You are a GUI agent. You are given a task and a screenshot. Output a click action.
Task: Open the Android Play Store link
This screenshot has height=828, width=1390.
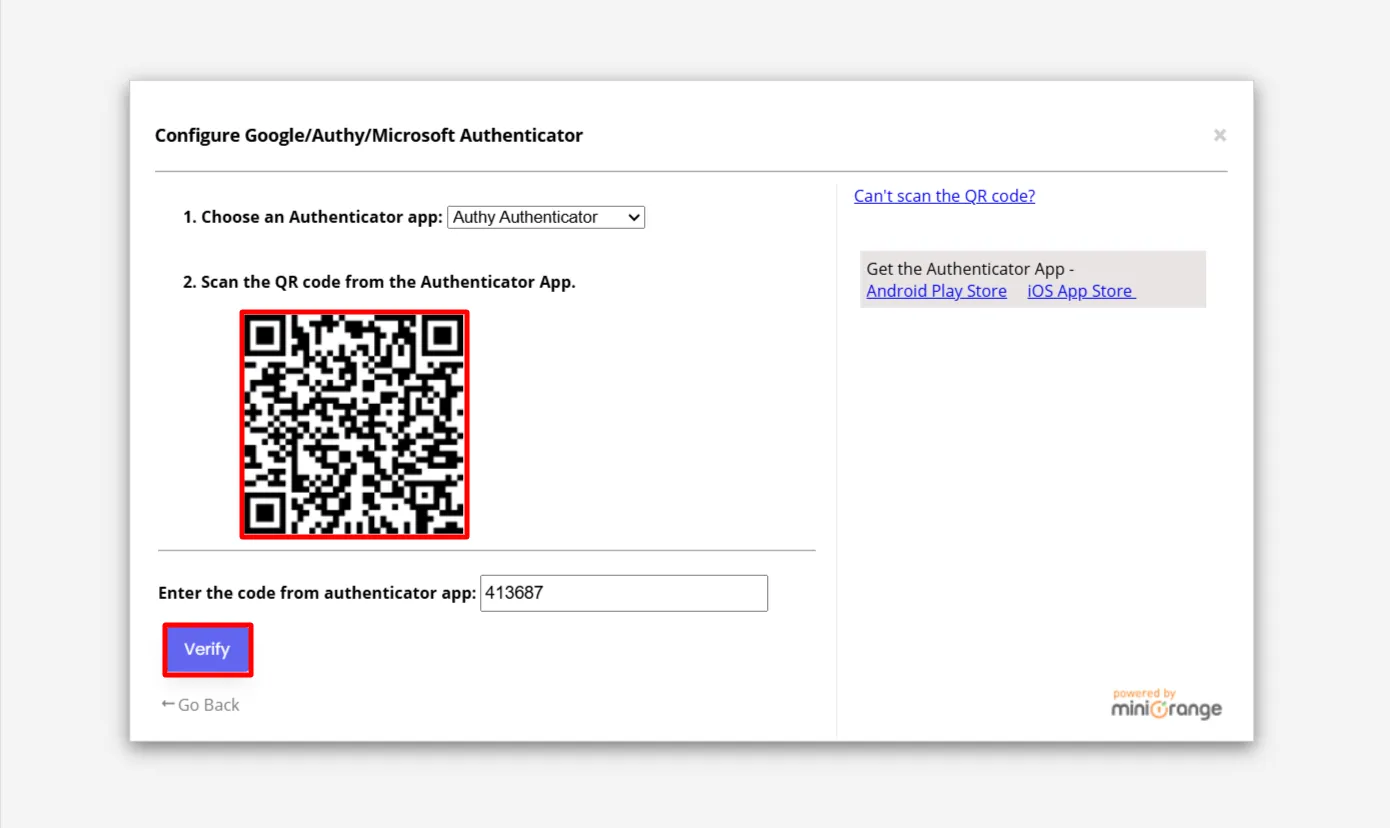(x=936, y=291)
